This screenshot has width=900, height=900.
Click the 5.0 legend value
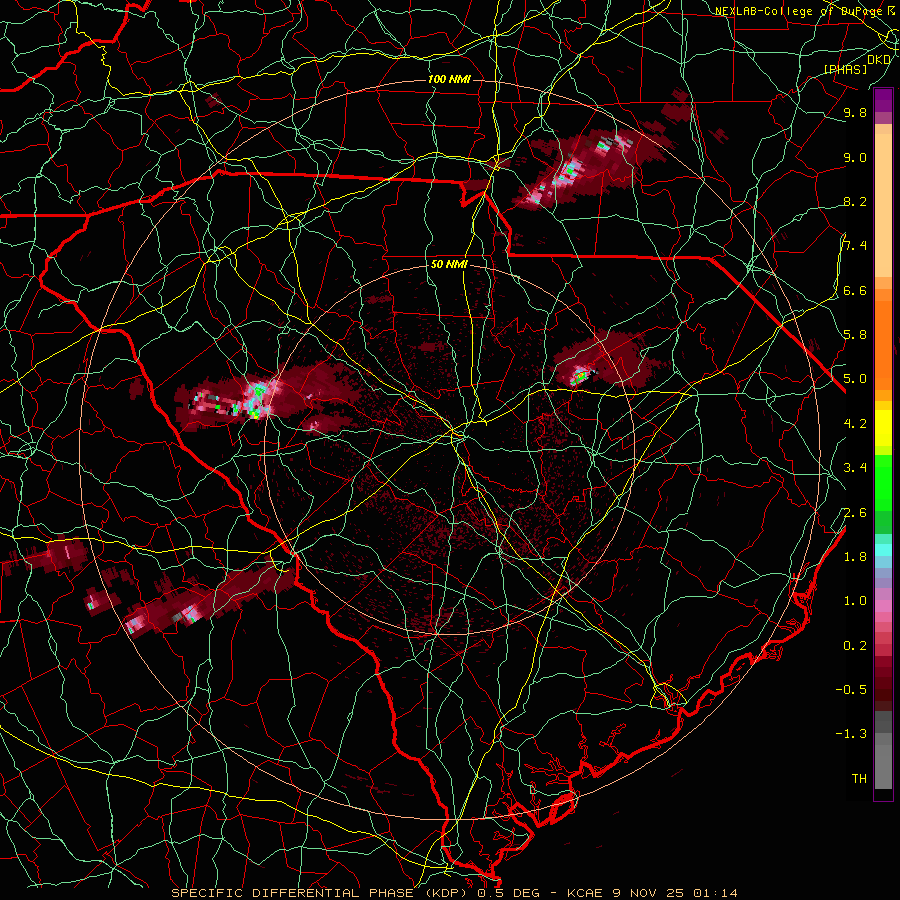pyautogui.click(x=855, y=379)
